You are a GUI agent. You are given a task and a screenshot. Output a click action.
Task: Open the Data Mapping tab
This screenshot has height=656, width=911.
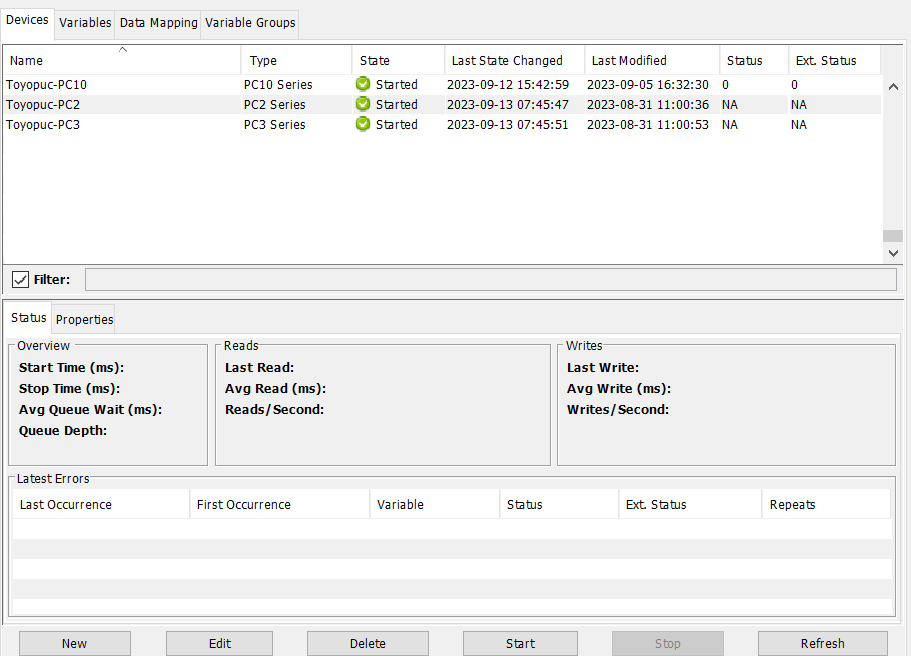coord(157,22)
